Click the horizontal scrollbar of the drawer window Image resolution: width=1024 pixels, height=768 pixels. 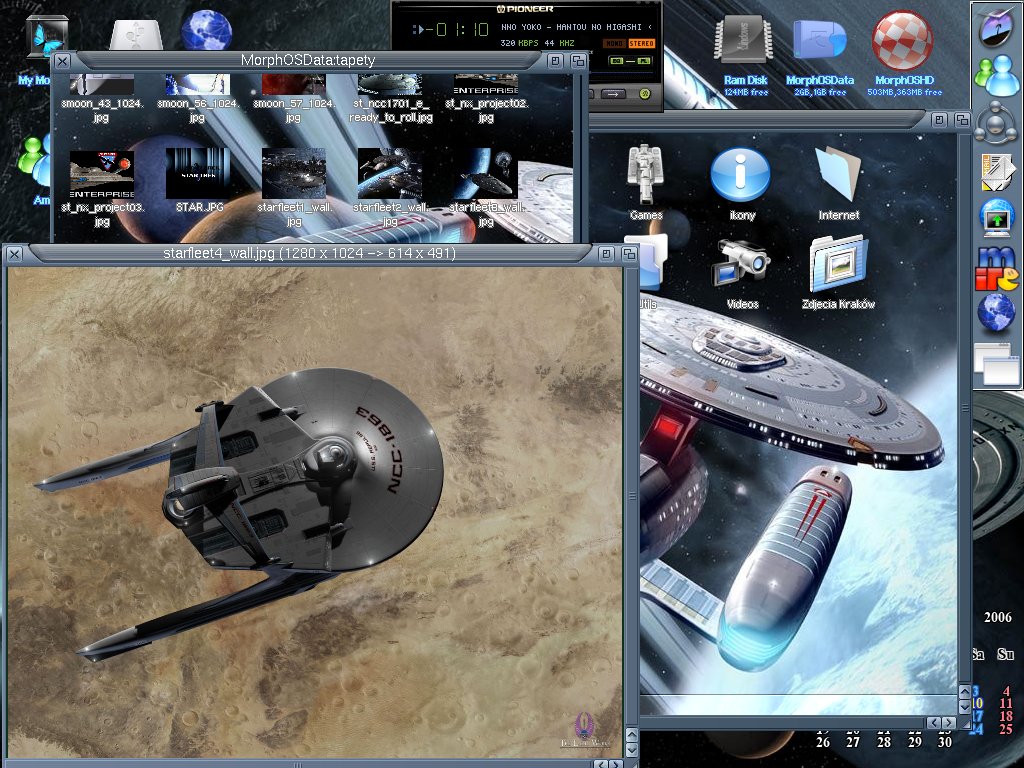click(782, 722)
